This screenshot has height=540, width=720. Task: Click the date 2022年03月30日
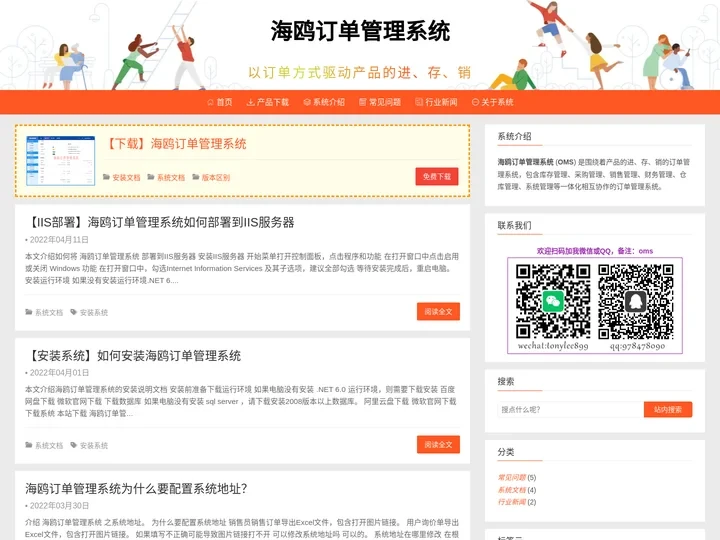click(59, 506)
